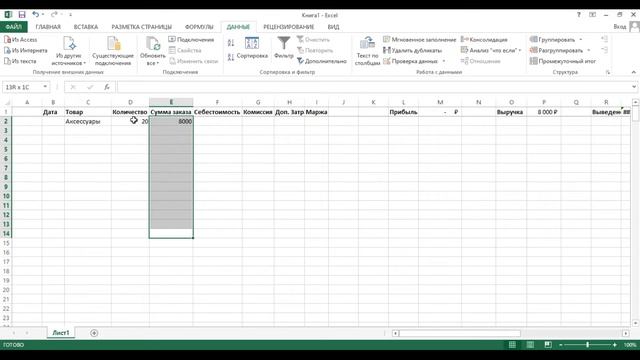Viewport: 640px width, 360px height.
Task: Run Мгновенное заполнение
Action: pyautogui.click(x=419, y=40)
